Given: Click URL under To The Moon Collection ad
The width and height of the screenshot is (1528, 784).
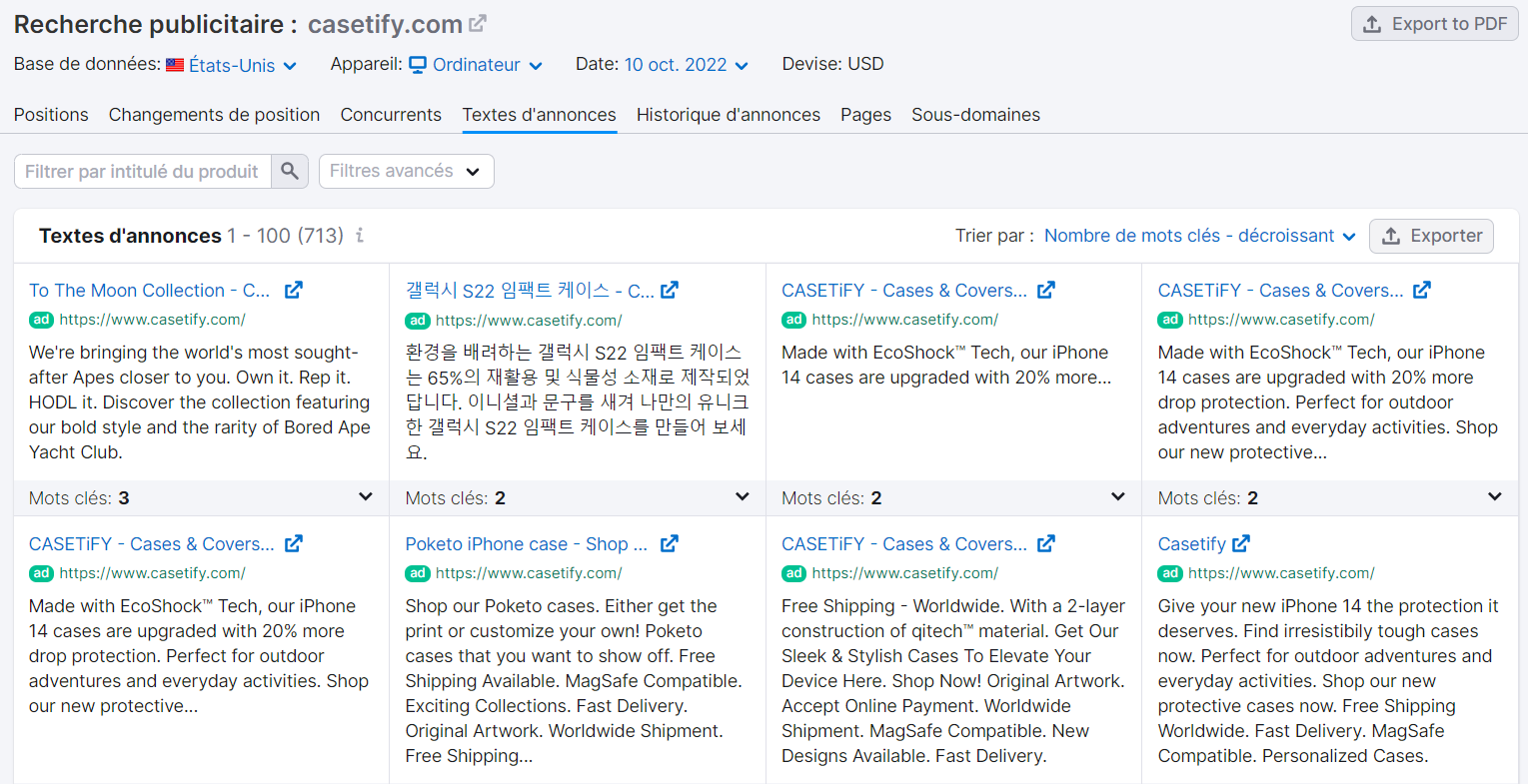Looking at the screenshot, I should tap(152, 320).
